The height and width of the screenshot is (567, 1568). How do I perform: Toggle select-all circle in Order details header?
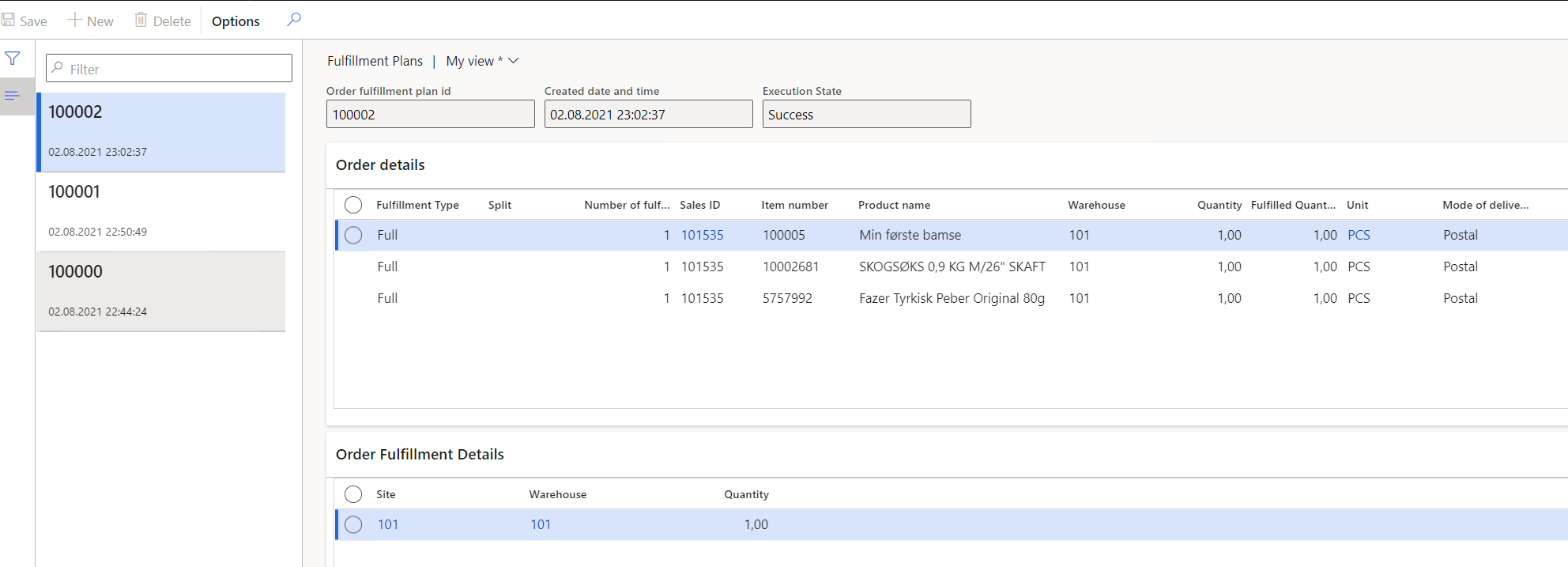click(353, 205)
